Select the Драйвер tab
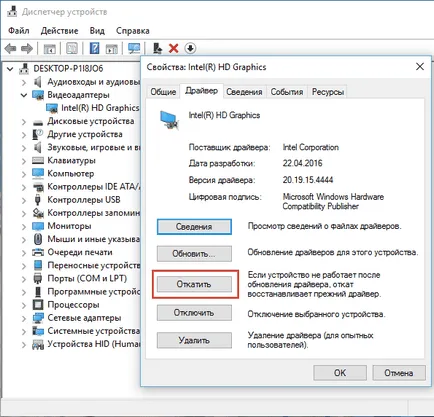 point(201,91)
